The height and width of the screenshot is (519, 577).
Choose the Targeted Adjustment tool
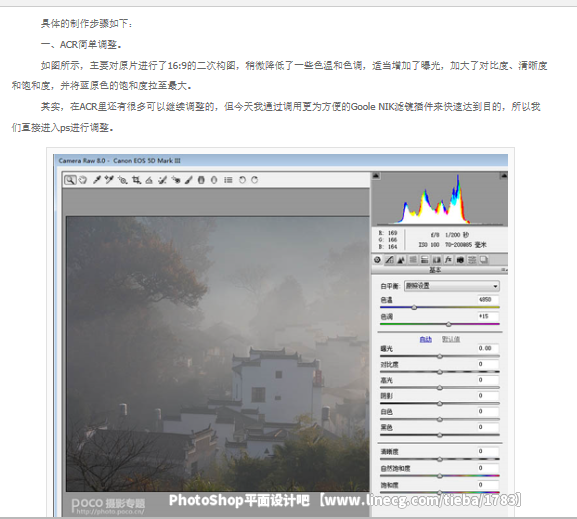[x=123, y=180]
